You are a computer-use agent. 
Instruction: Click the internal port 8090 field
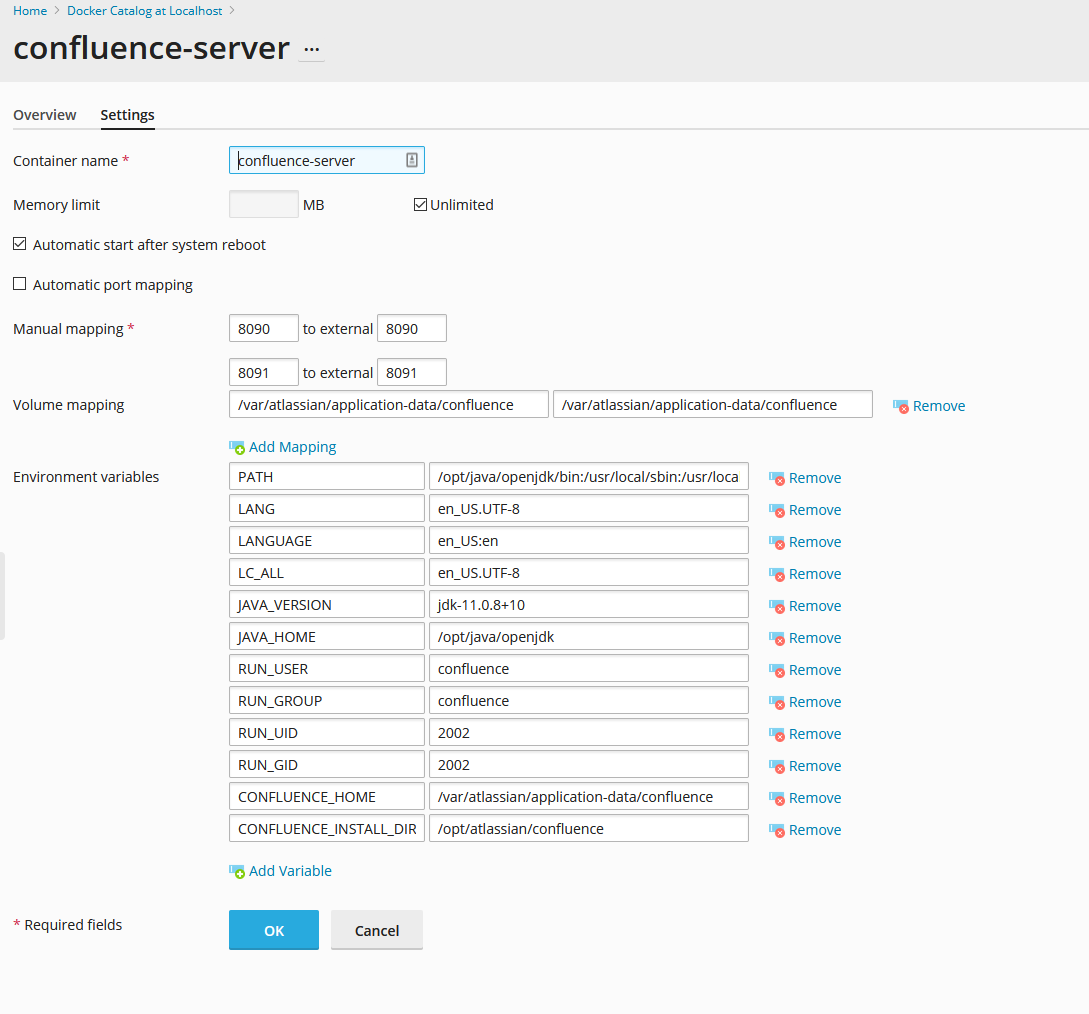[x=264, y=329]
